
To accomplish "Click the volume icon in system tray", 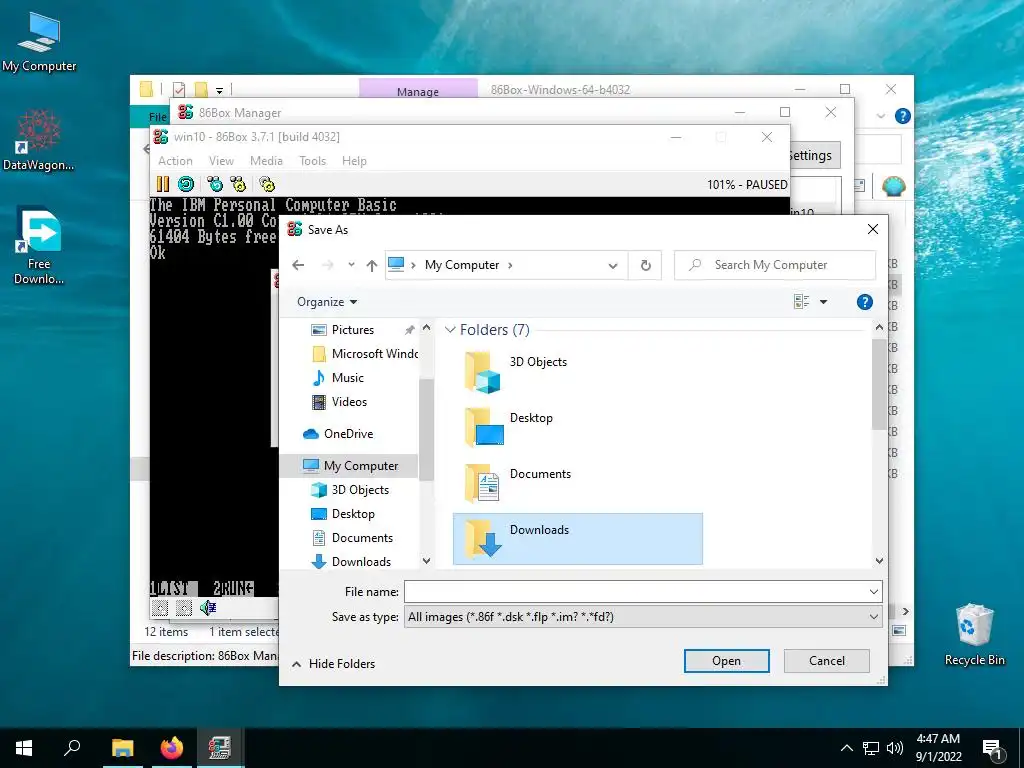I will coord(895,748).
